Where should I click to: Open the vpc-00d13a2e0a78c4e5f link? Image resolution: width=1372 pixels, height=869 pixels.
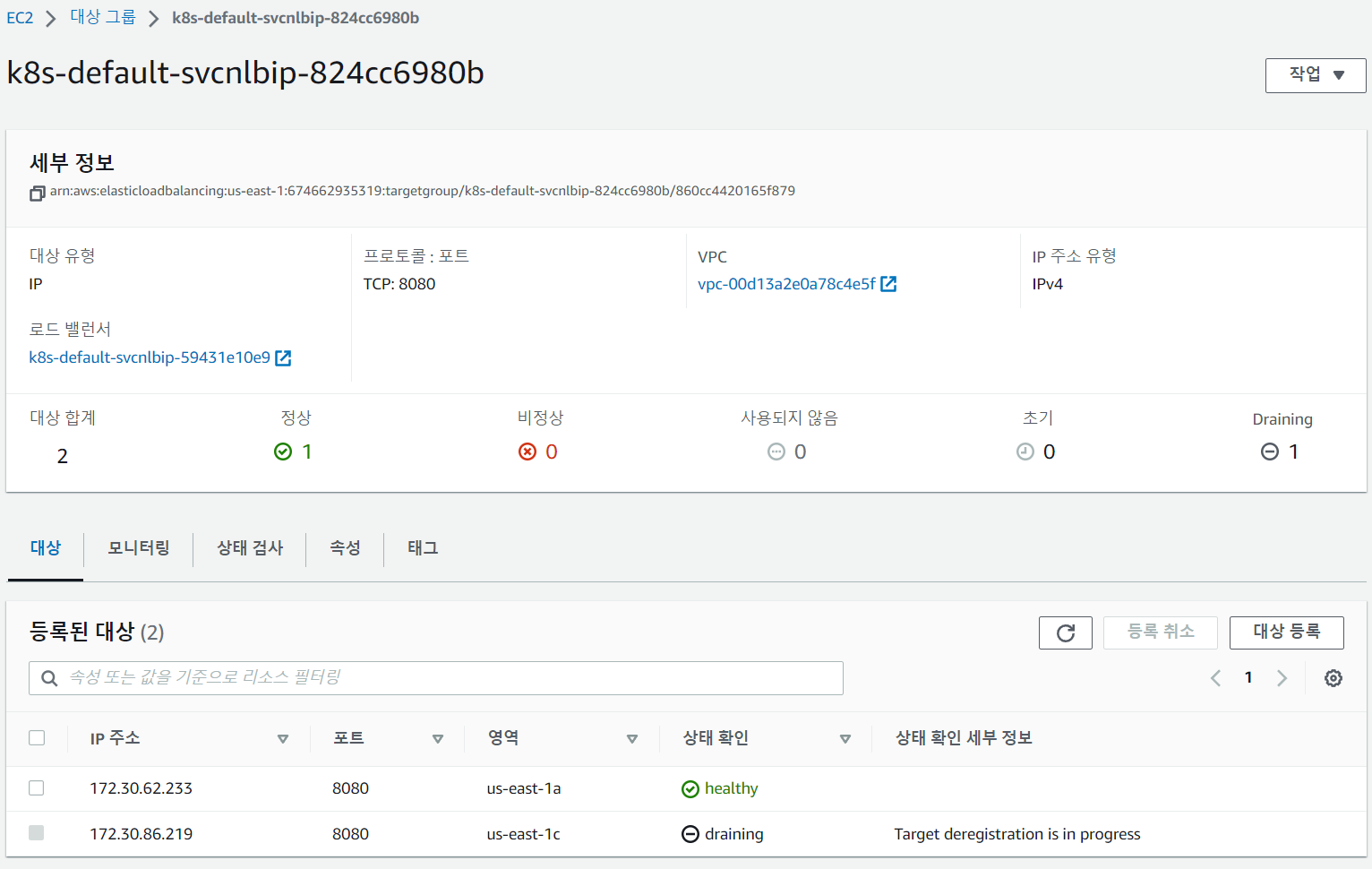pos(786,284)
